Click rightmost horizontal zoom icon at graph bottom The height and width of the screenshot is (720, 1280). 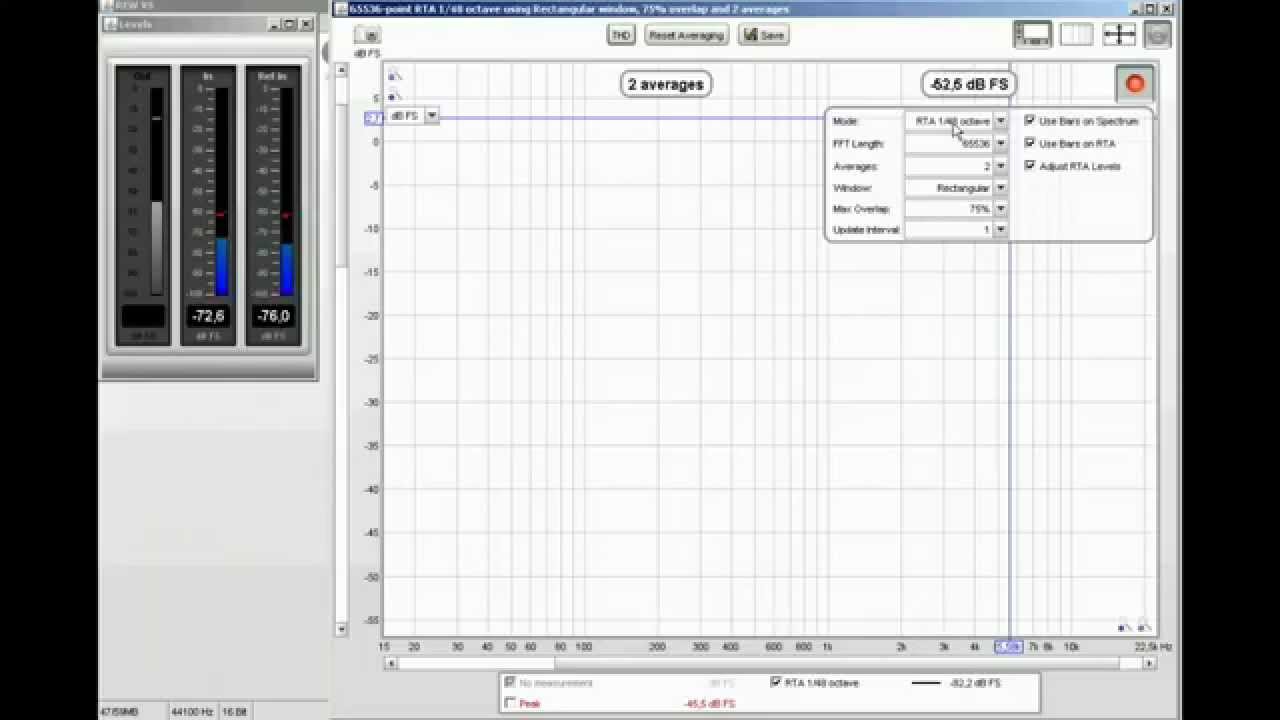1145,627
